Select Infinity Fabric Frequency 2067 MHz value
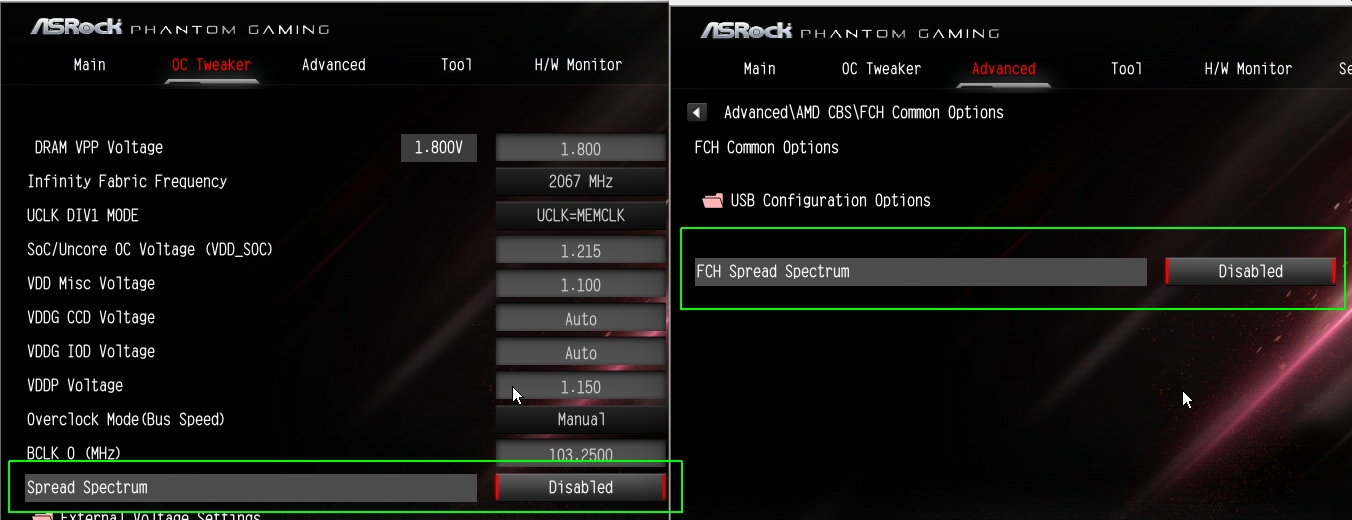This screenshot has width=1352, height=520. (x=580, y=182)
